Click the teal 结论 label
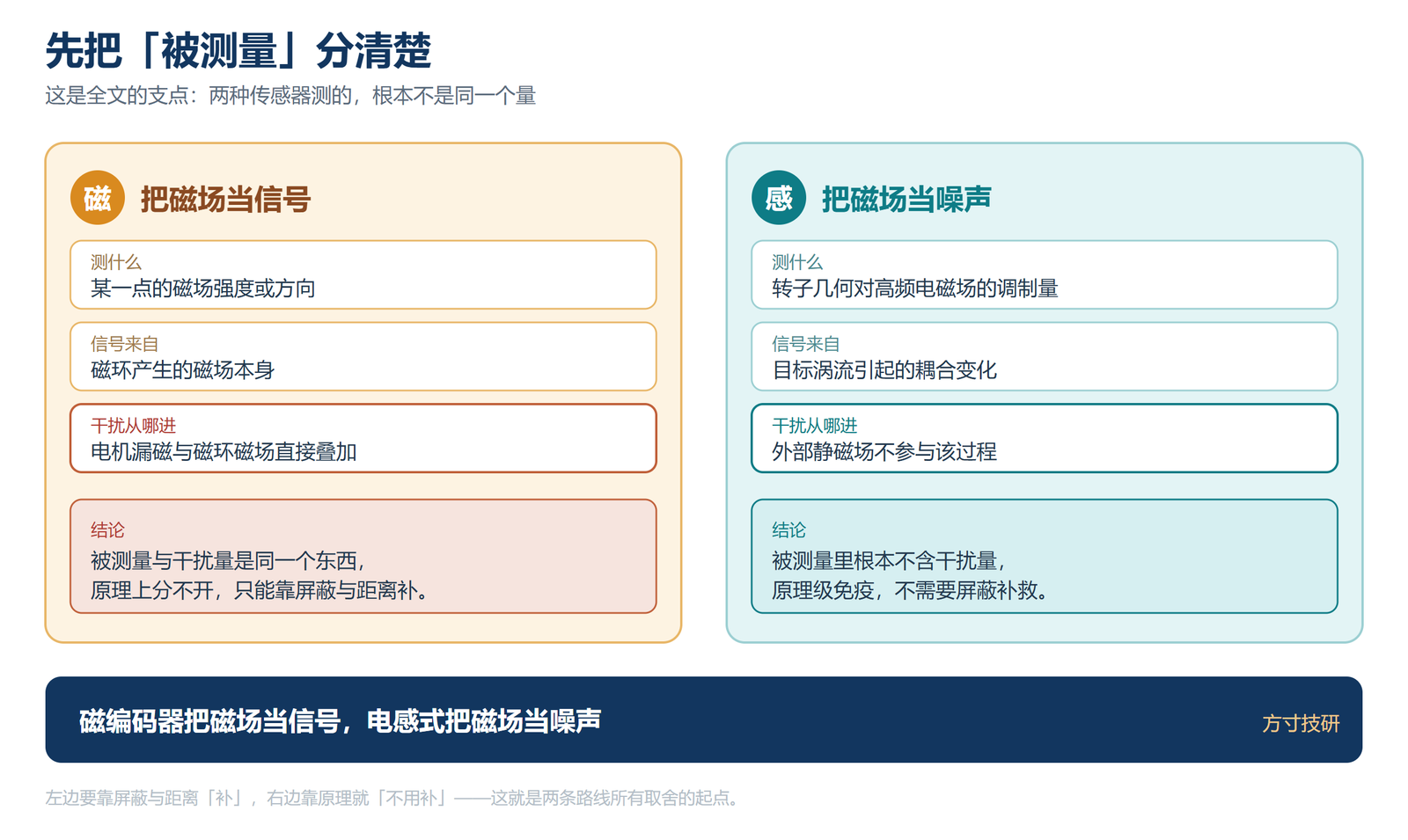Image resolution: width=1408 pixels, height=840 pixels. [788, 530]
